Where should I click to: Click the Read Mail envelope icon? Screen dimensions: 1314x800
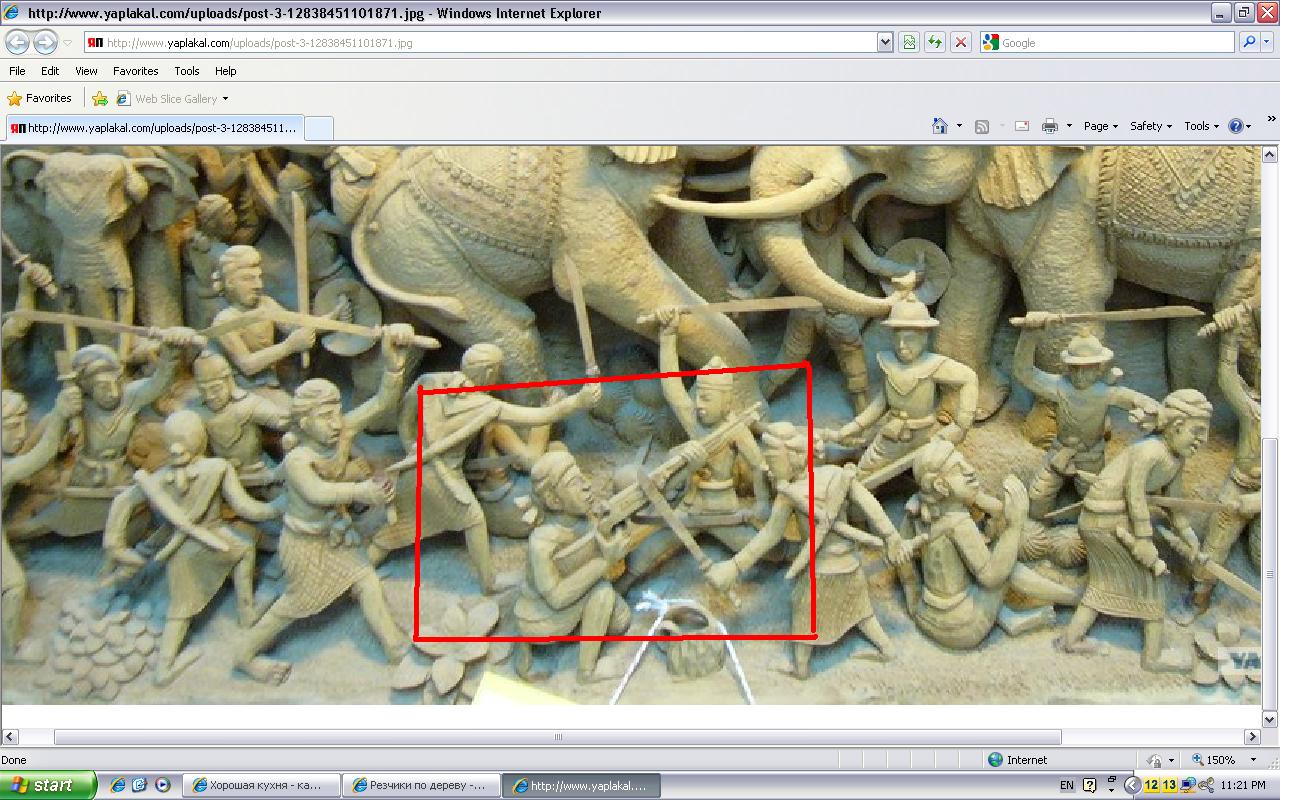(1022, 126)
